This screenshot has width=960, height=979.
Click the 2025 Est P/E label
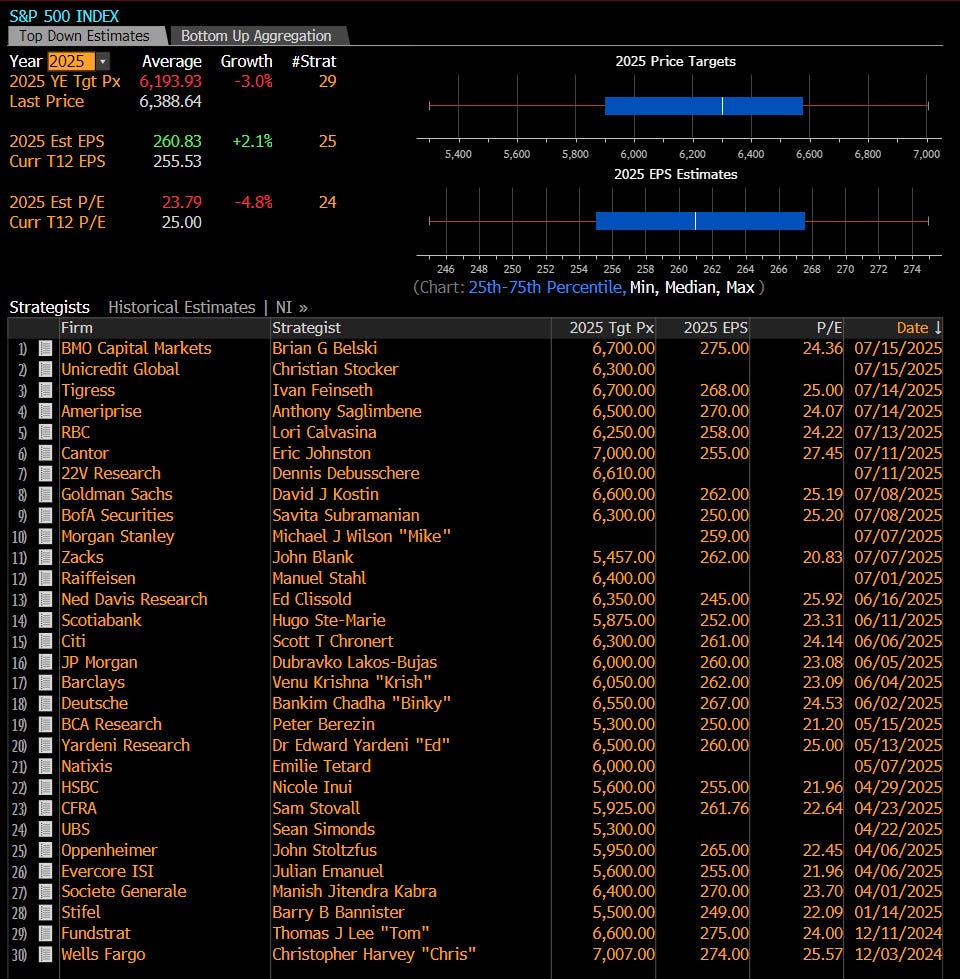57,202
